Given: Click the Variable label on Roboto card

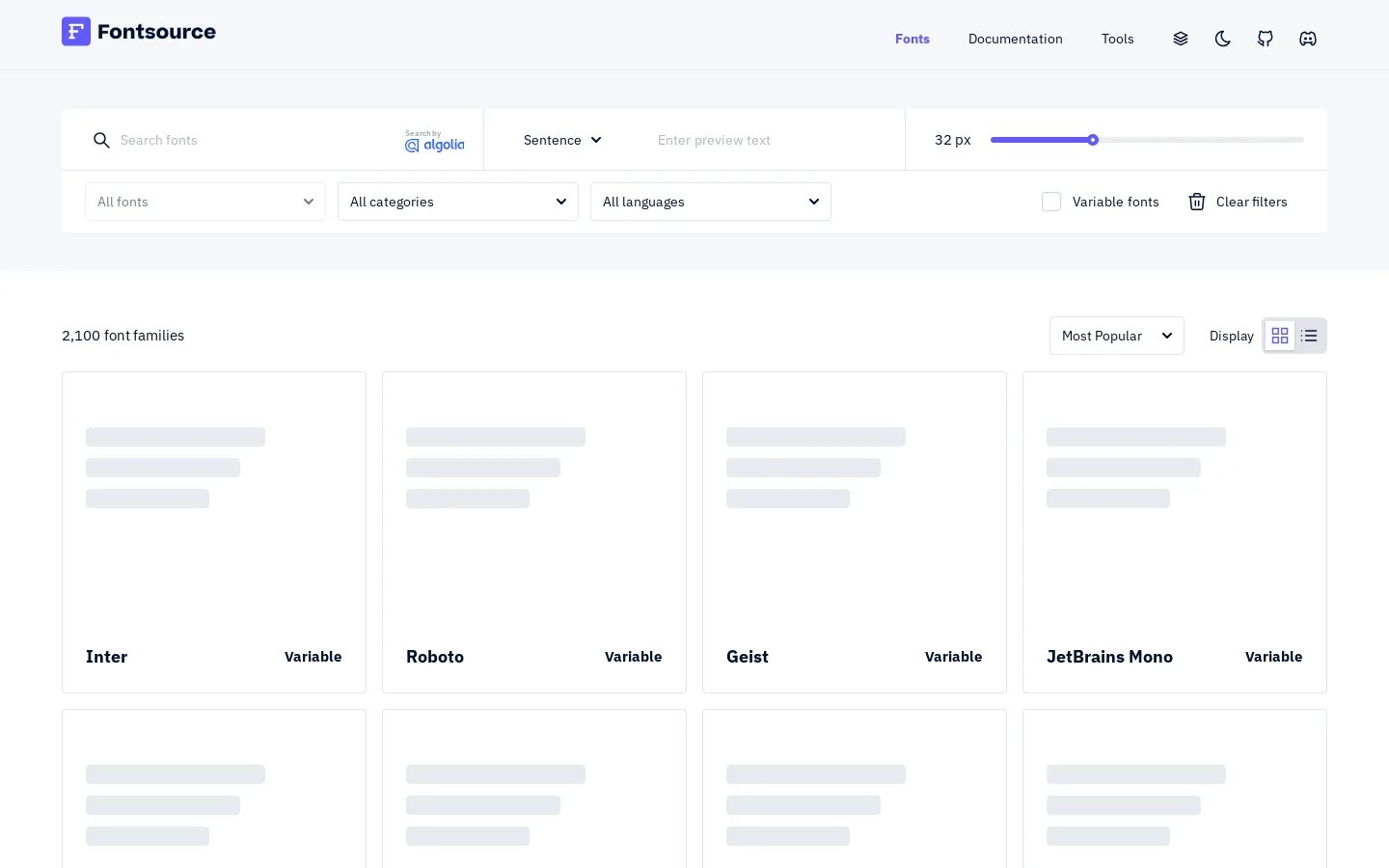Looking at the screenshot, I should coord(634,657).
